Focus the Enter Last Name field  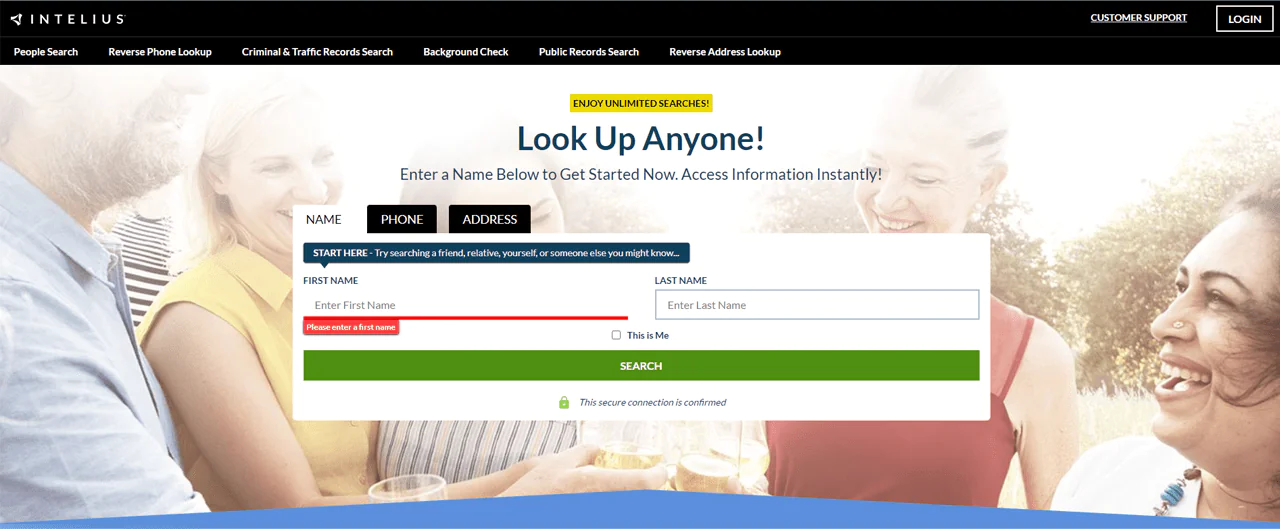tap(816, 305)
